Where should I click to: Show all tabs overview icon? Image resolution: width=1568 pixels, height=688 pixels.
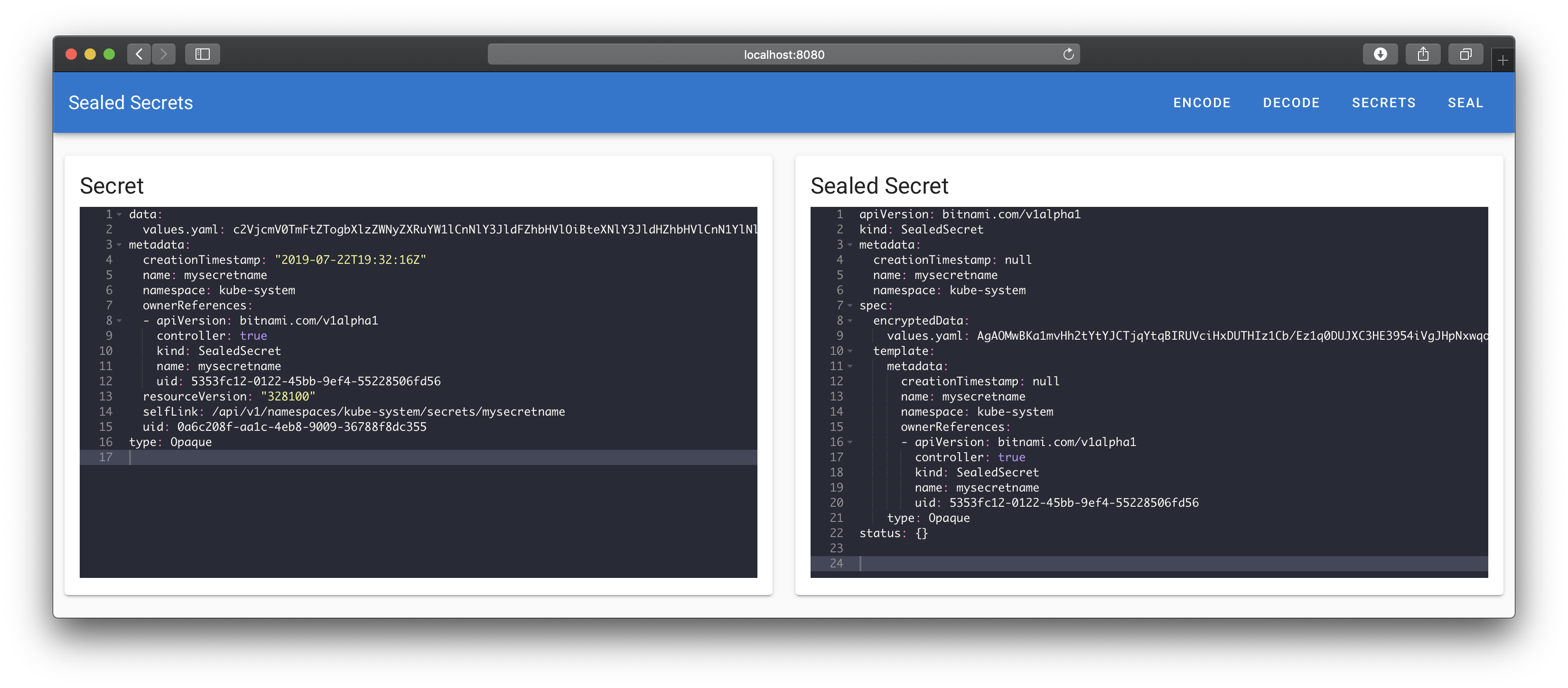tap(1465, 54)
